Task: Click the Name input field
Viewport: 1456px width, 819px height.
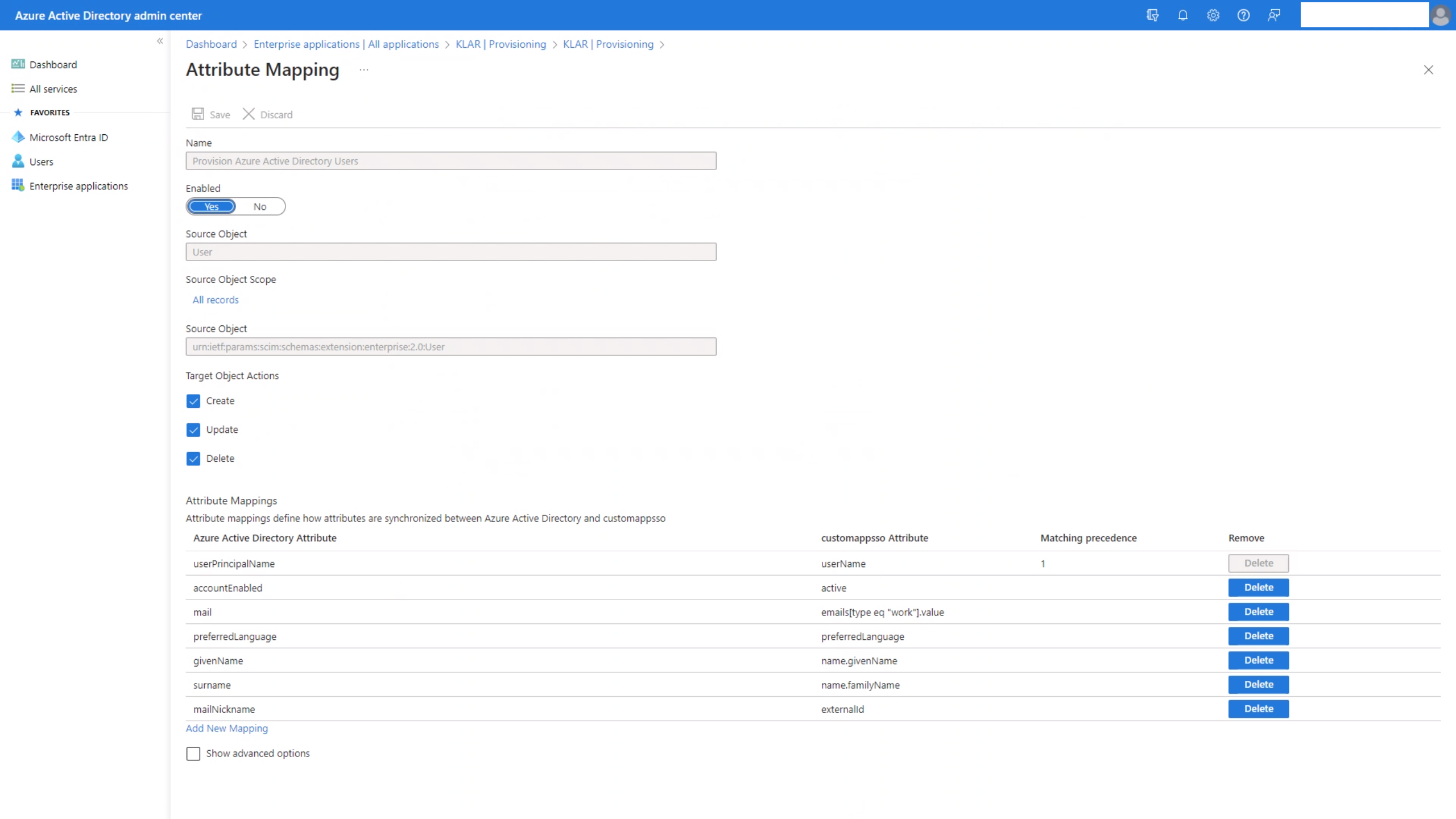Action: coord(451,161)
